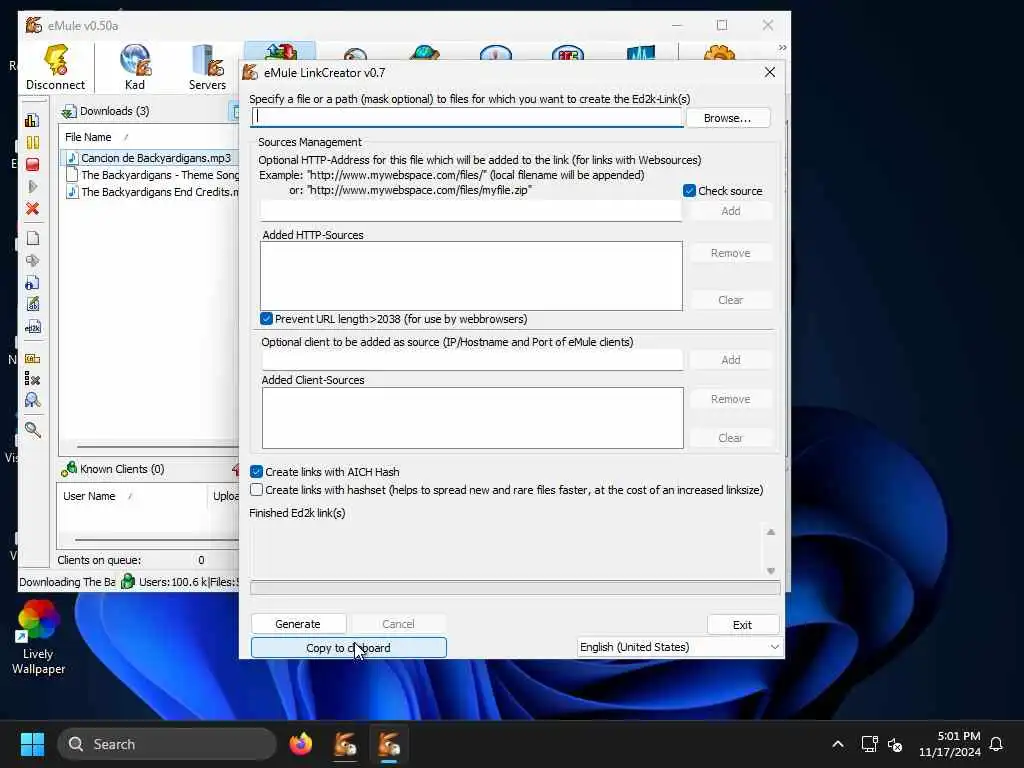
Task: Focus the optional HTTP-Address input field
Action: (x=471, y=211)
